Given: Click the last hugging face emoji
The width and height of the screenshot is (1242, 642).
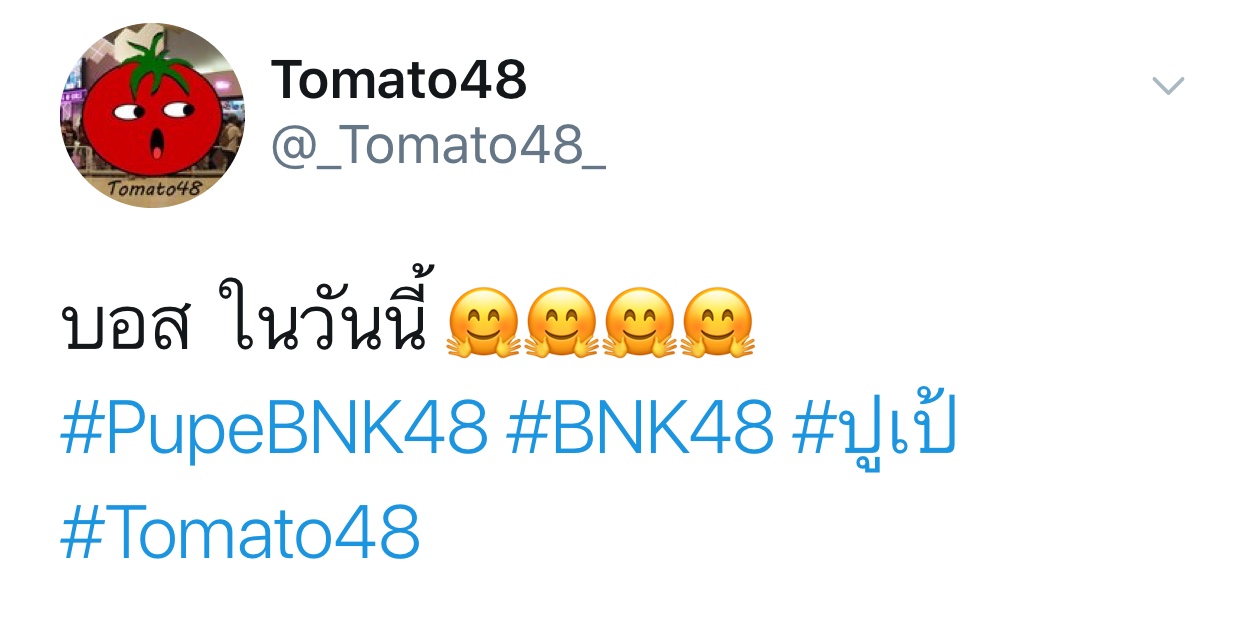Looking at the screenshot, I should (x=719, y=323).
